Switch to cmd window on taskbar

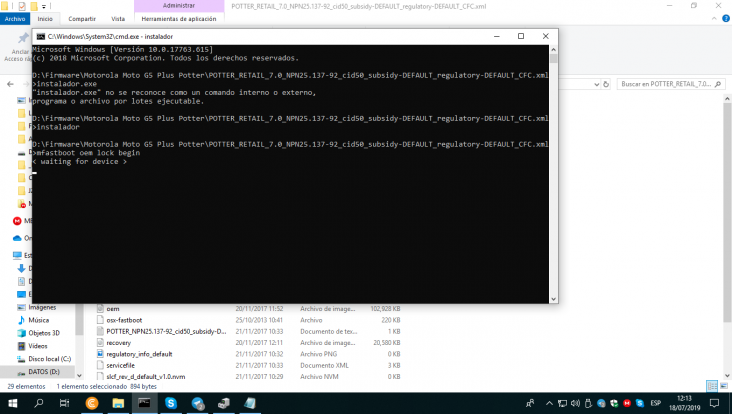(x=144, y=403)
